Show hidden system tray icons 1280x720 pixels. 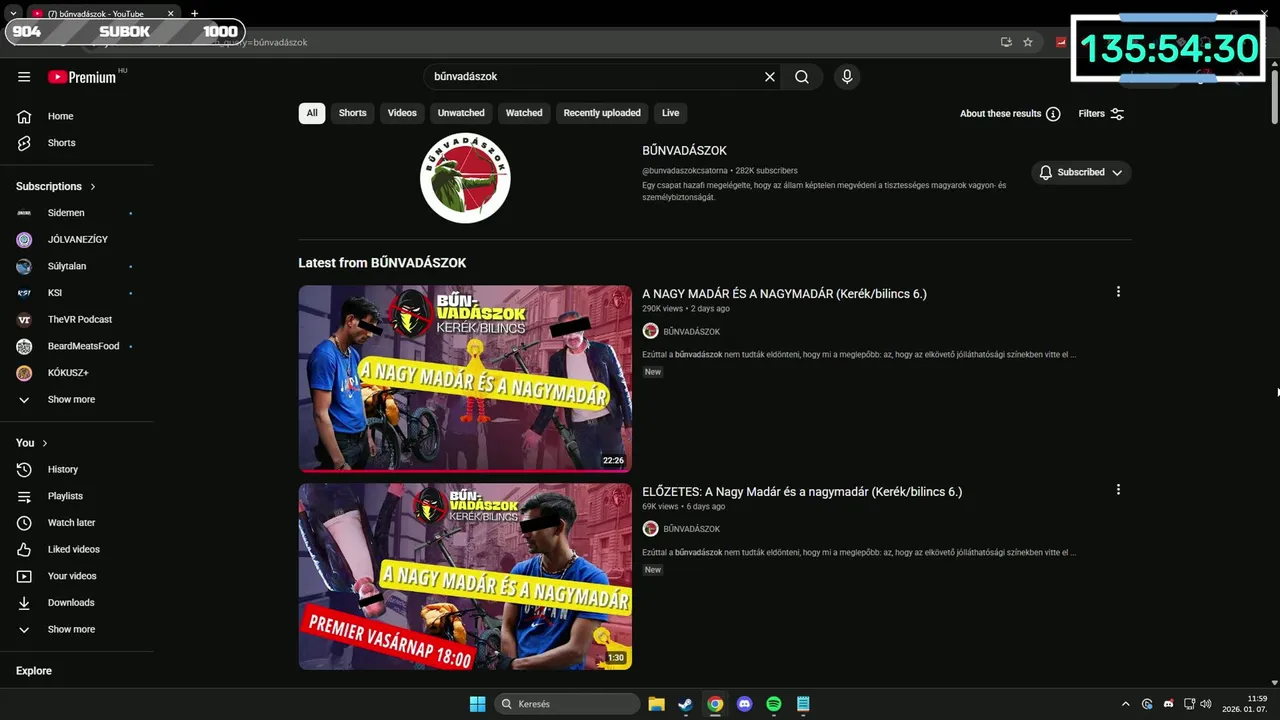click(1126, 704)
